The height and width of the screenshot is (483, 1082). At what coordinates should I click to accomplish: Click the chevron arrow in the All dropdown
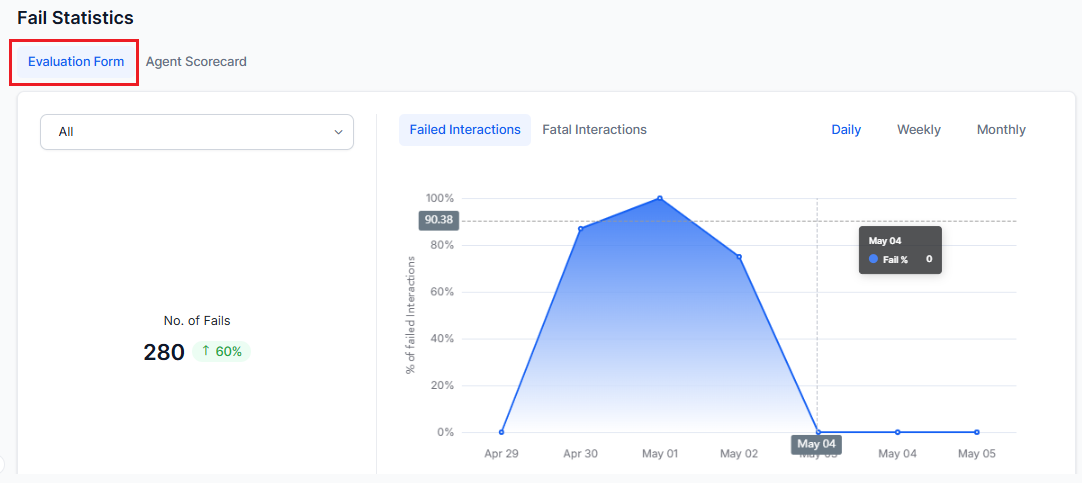tap(337, 132)
